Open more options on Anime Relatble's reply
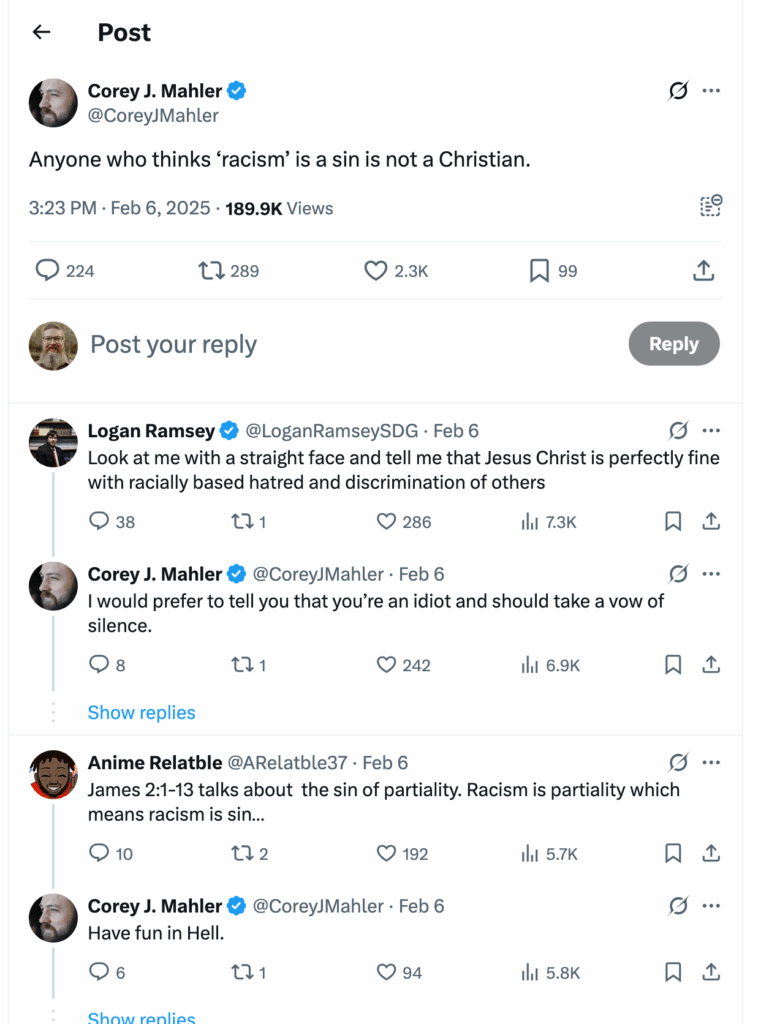Image resolution: width=758 pixels, height=1024 pixels. pyautogui.click(x=711, y=763)
